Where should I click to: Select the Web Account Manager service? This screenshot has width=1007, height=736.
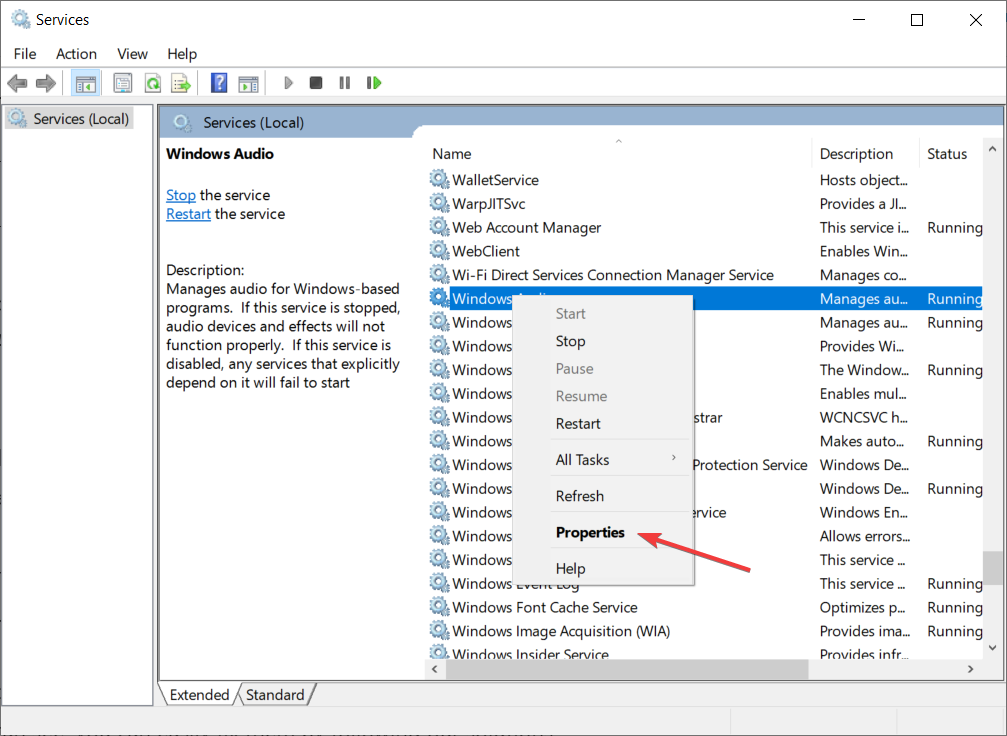(x=705, y=227)
